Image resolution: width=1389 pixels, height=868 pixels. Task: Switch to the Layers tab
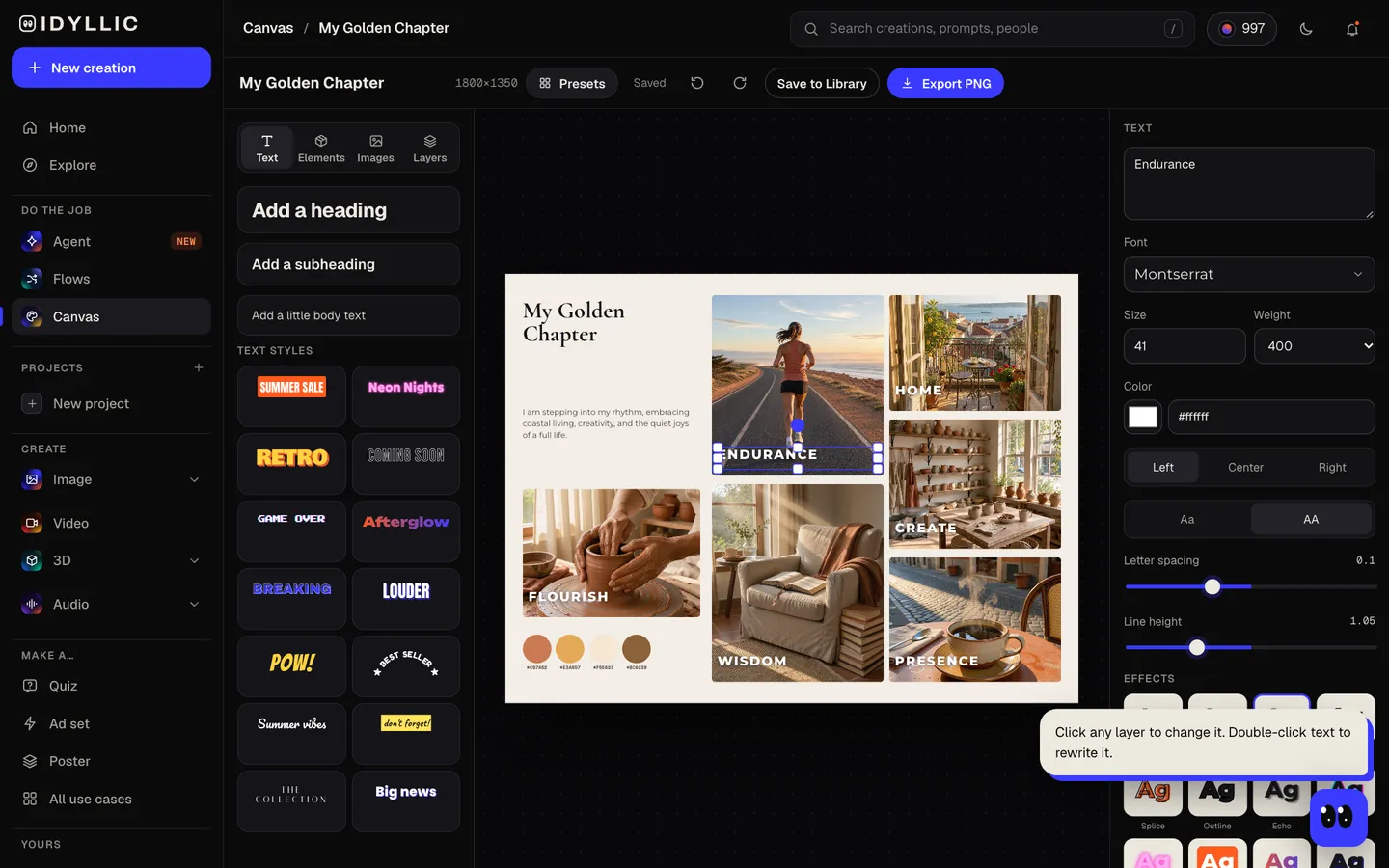(430, 148)
